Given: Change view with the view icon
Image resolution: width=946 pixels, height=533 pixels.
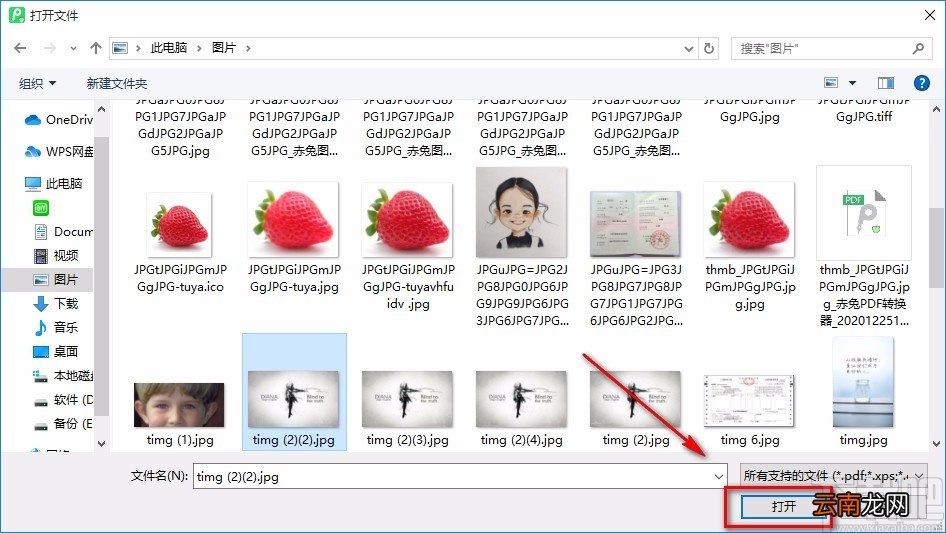Looking at the screenshot, I should [831, 83].
